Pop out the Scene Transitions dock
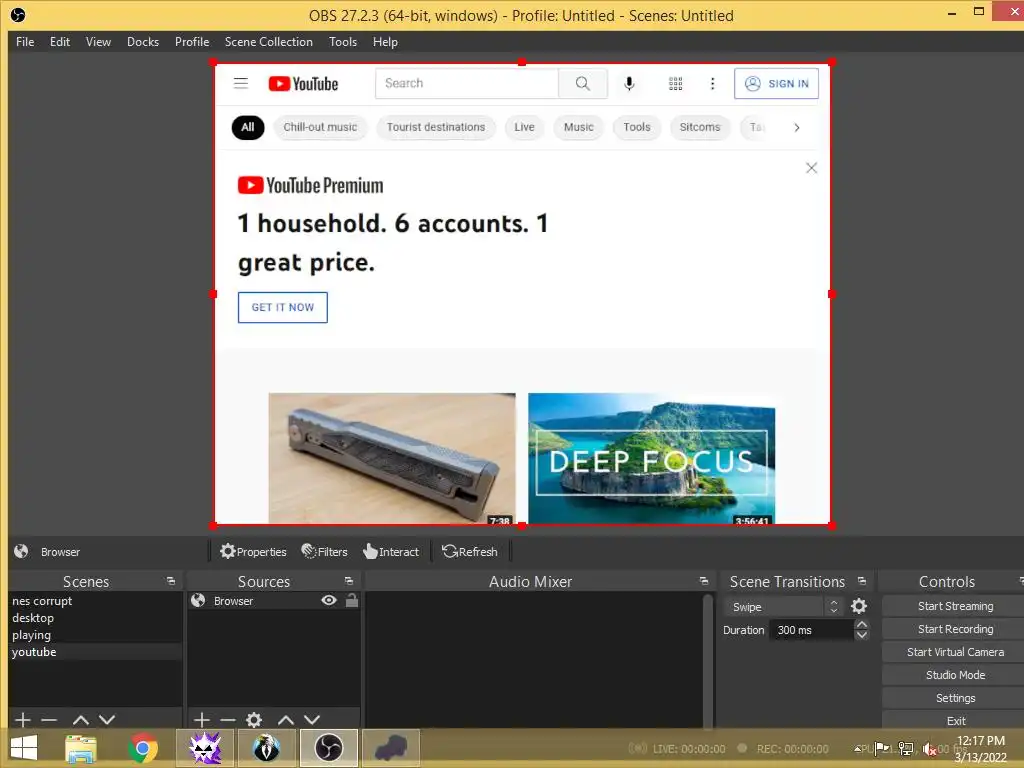 coord(862,581)
